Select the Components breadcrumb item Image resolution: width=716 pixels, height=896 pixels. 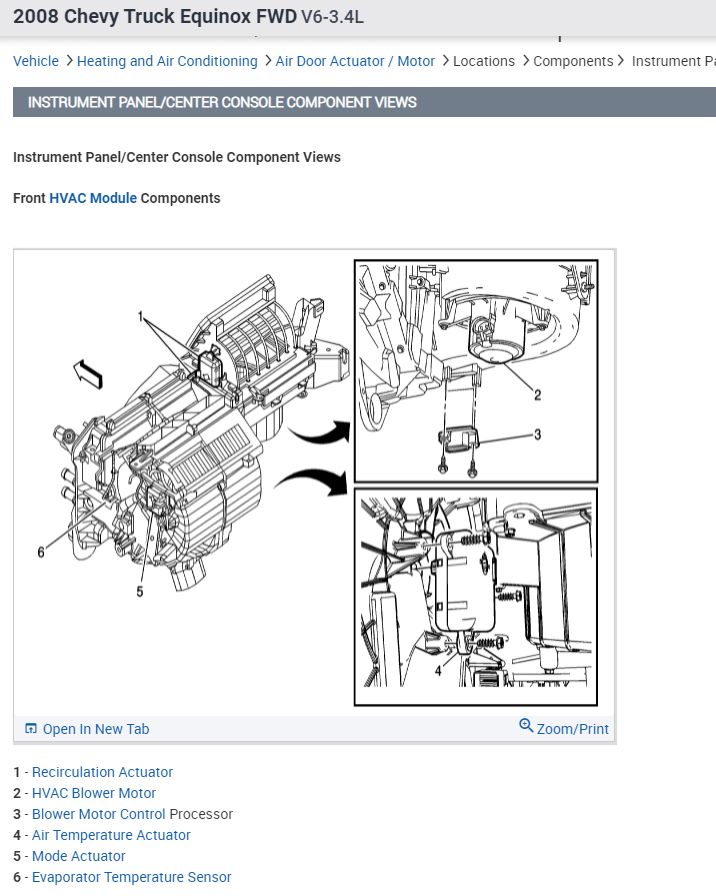[573, 61]
